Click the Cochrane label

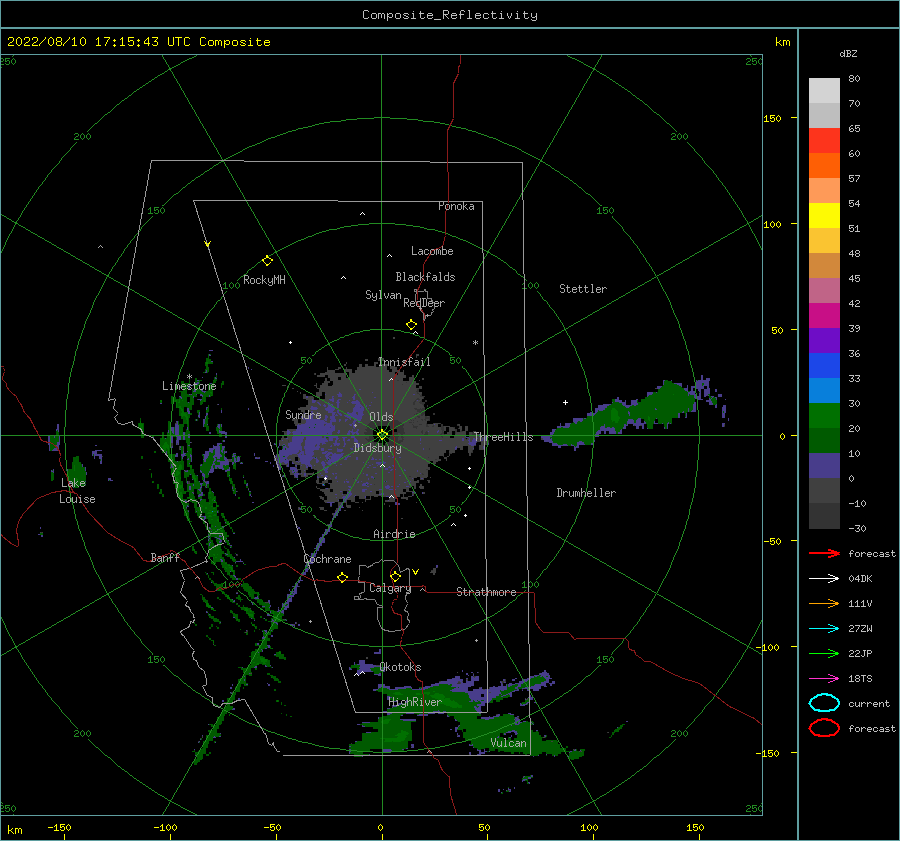[327, 559]
